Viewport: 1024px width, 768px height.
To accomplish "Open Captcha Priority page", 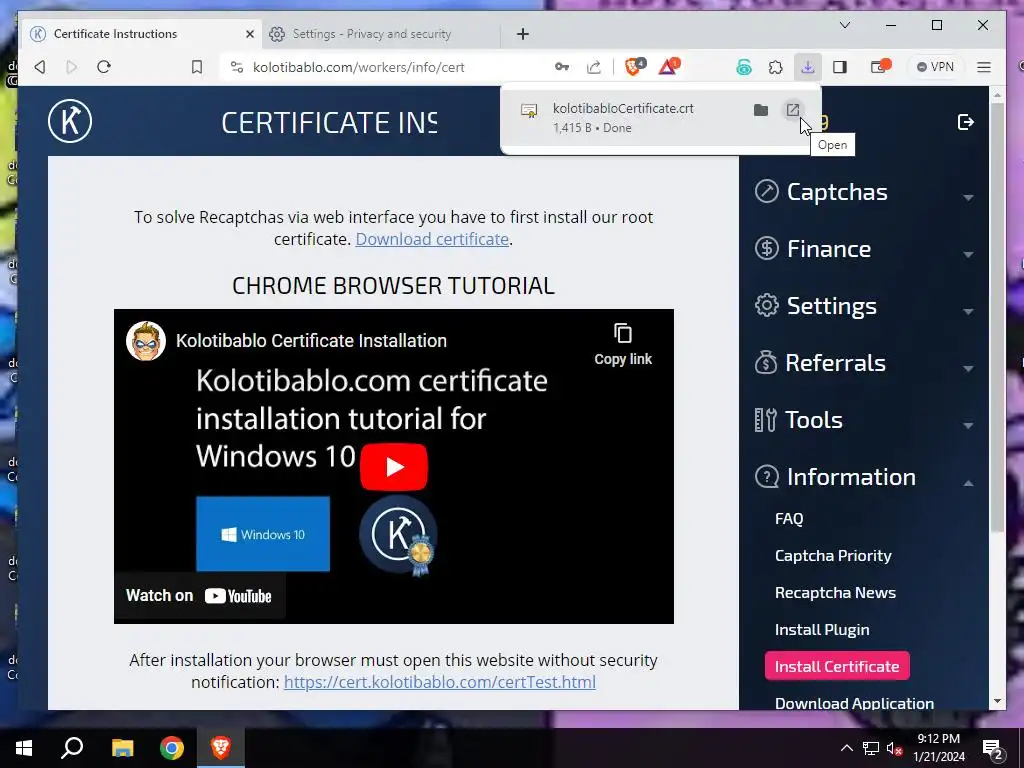I will [833, 556].
